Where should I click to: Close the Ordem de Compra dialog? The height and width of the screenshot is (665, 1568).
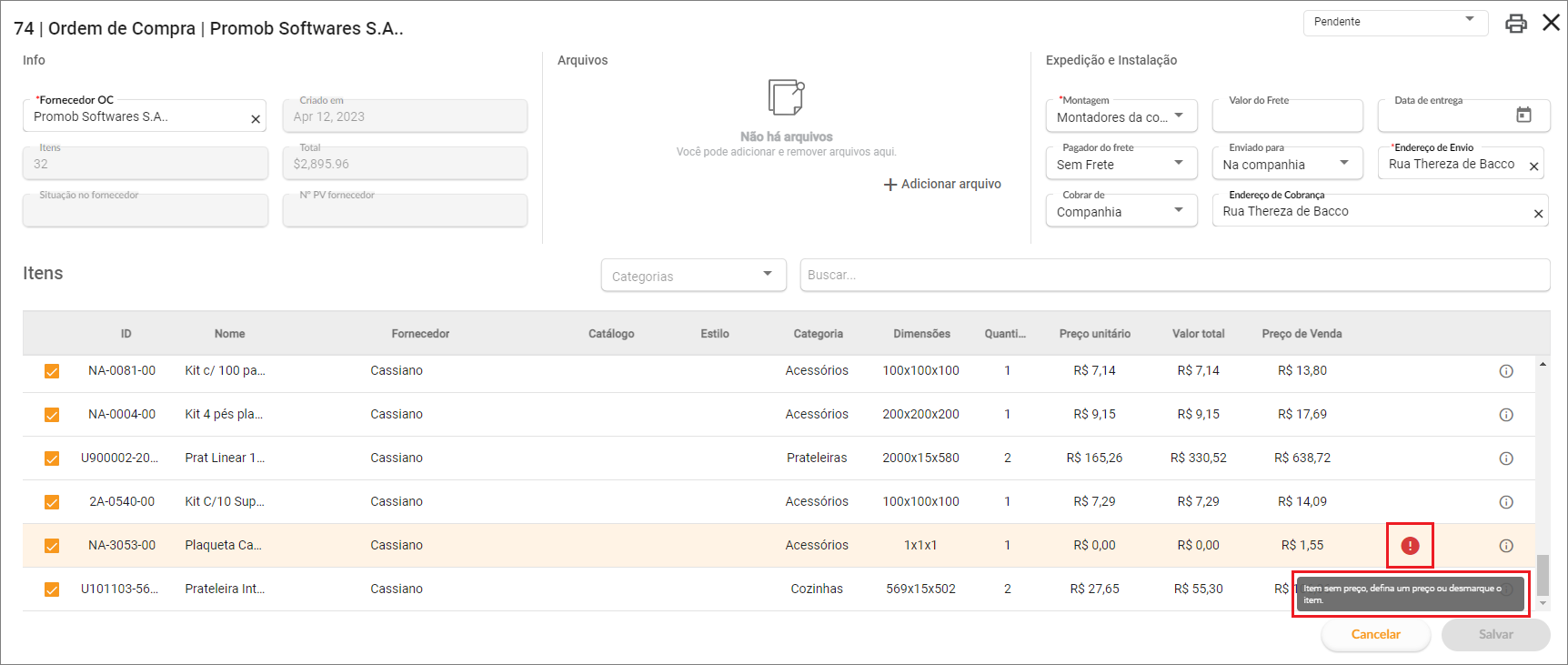(1552, 23)
